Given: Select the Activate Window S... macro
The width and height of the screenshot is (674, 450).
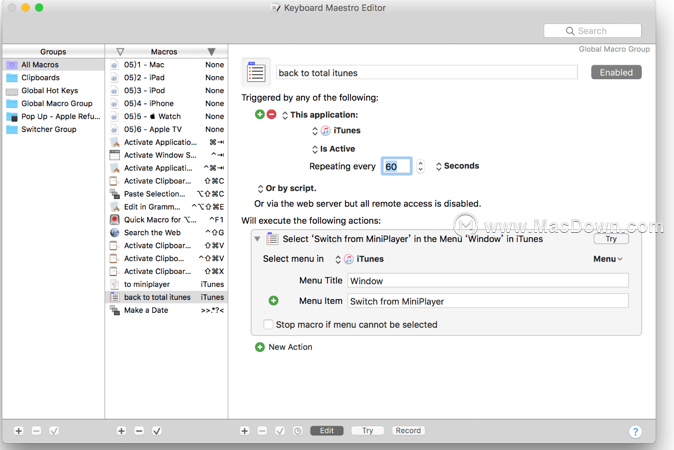Looking at the screenshot, I should tap(166, 155).
